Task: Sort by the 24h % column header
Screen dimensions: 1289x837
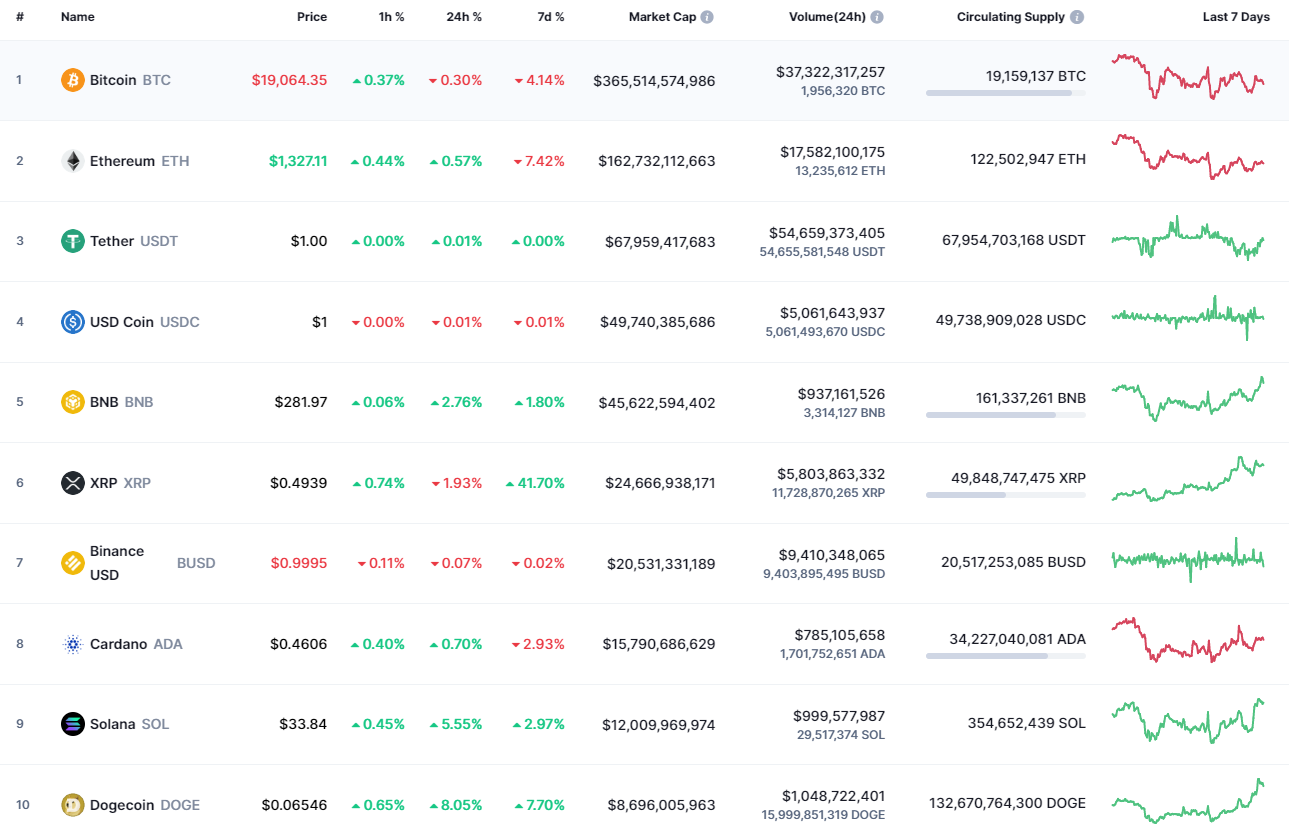Action: coord(464,17)
